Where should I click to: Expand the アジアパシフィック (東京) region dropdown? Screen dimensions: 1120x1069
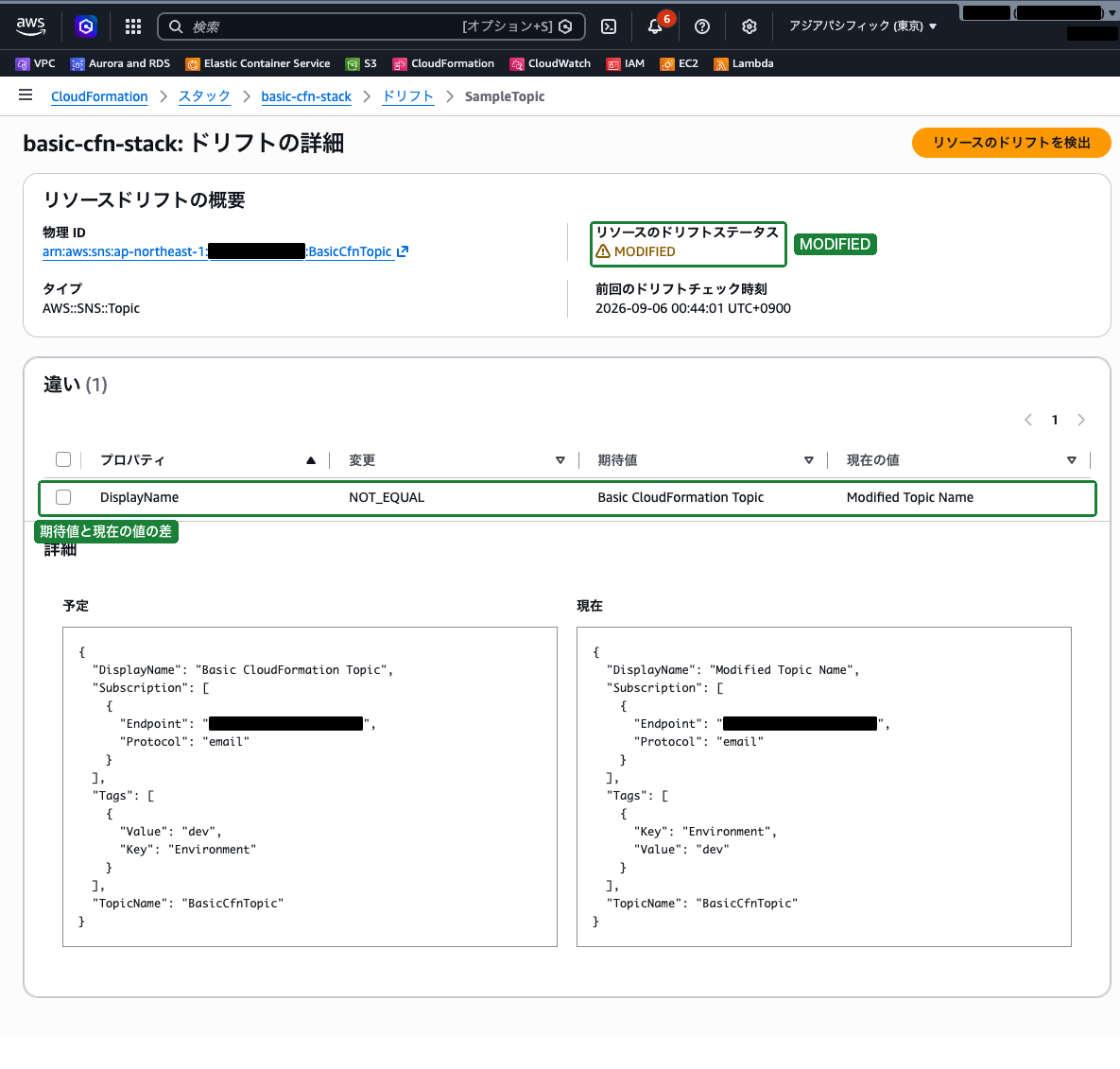(862, 26)
